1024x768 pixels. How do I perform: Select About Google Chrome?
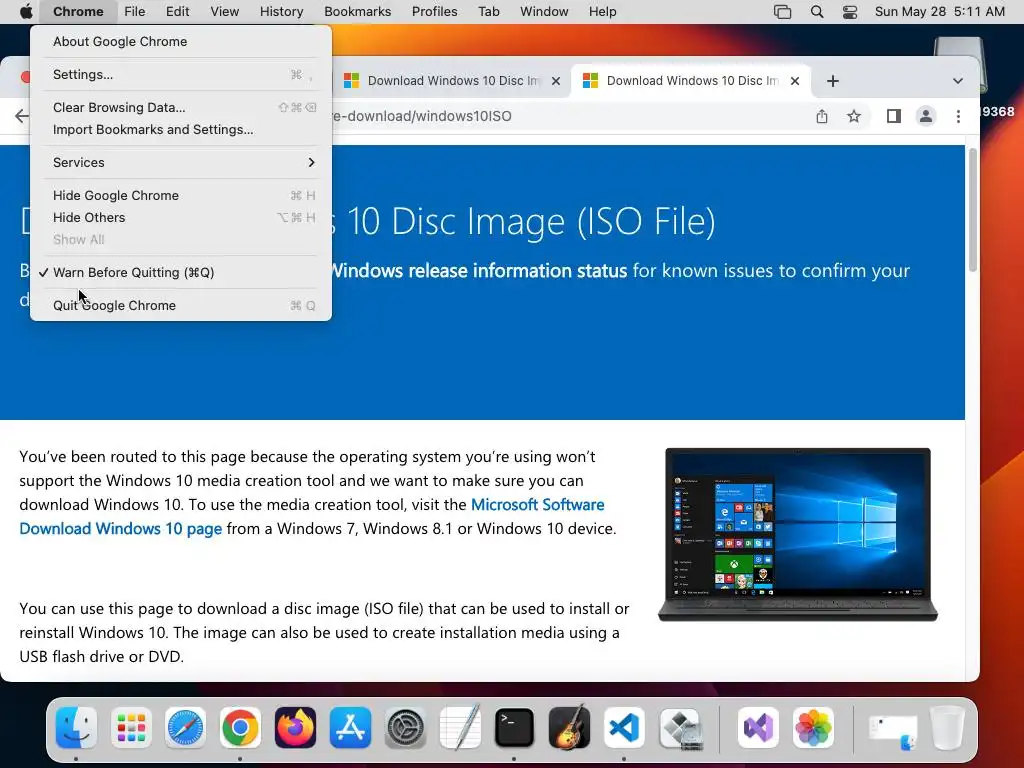181,42
